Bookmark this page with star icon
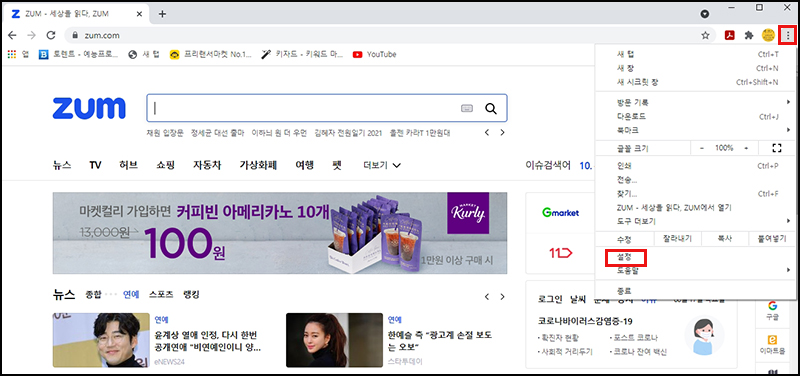The image size is (800, 376). pyautogui.click(x=705, y=35)
